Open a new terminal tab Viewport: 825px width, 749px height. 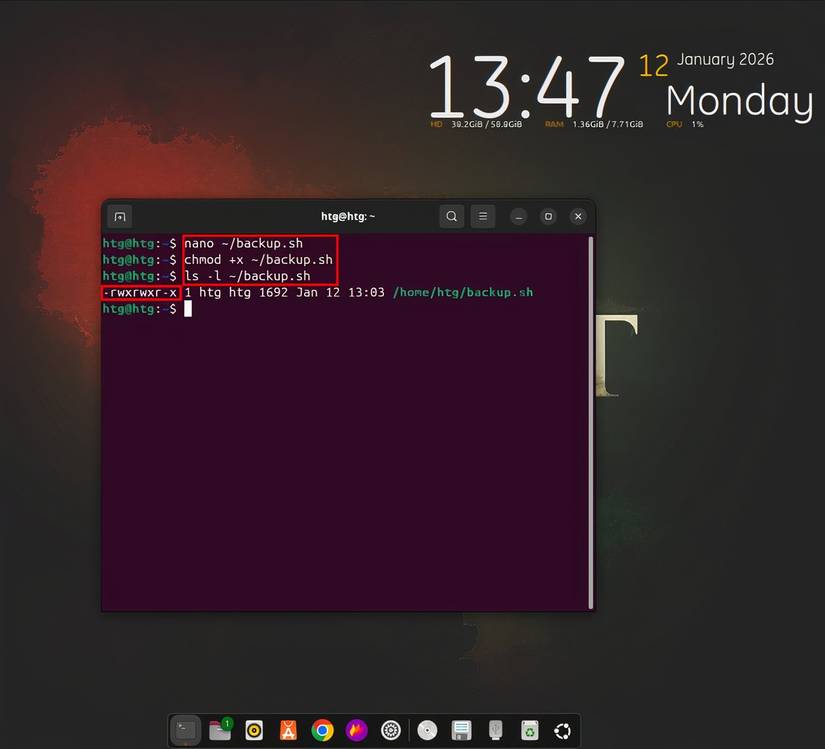(119, 216)
